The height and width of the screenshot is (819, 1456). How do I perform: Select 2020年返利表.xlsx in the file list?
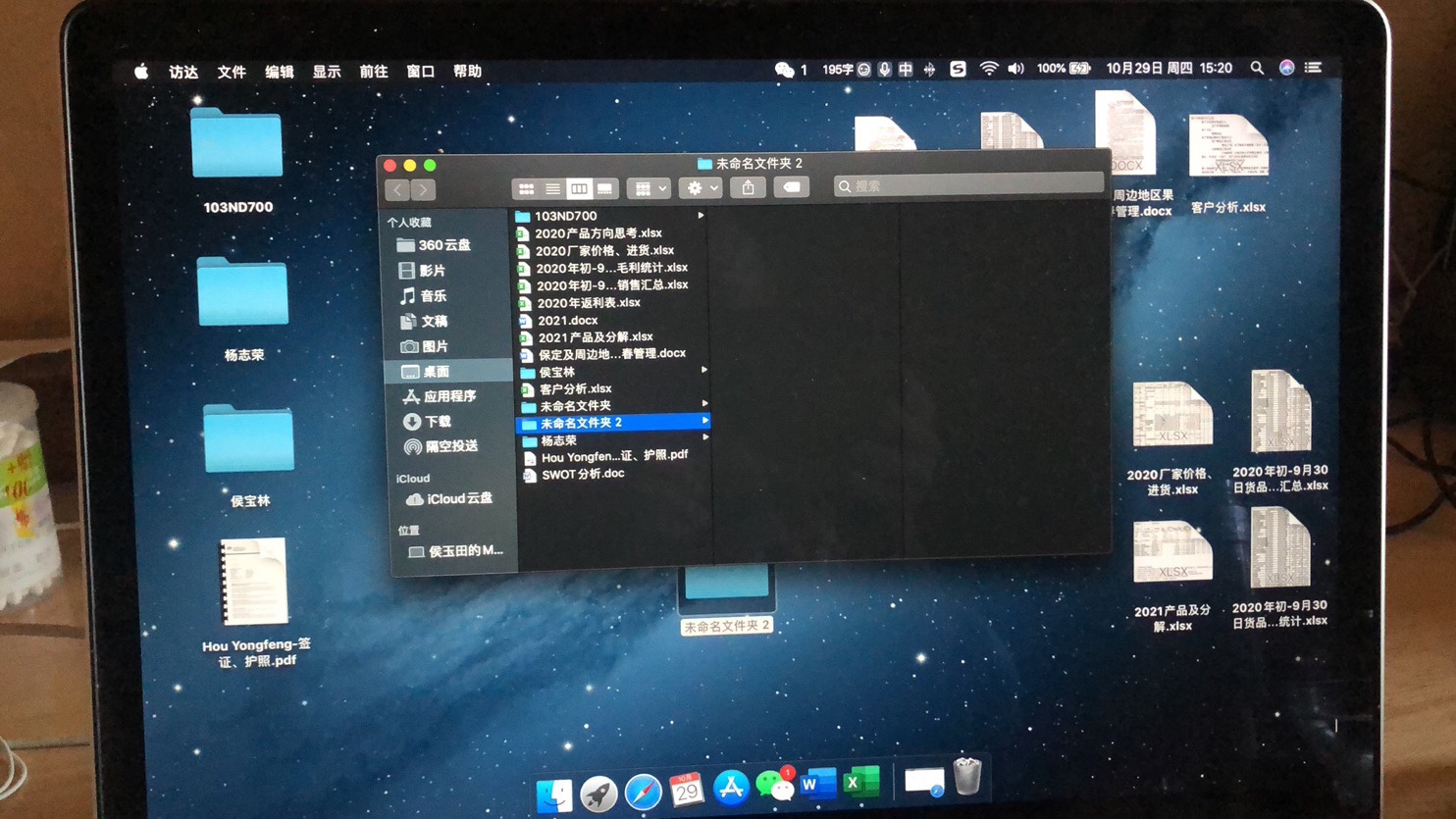point(589,303)
